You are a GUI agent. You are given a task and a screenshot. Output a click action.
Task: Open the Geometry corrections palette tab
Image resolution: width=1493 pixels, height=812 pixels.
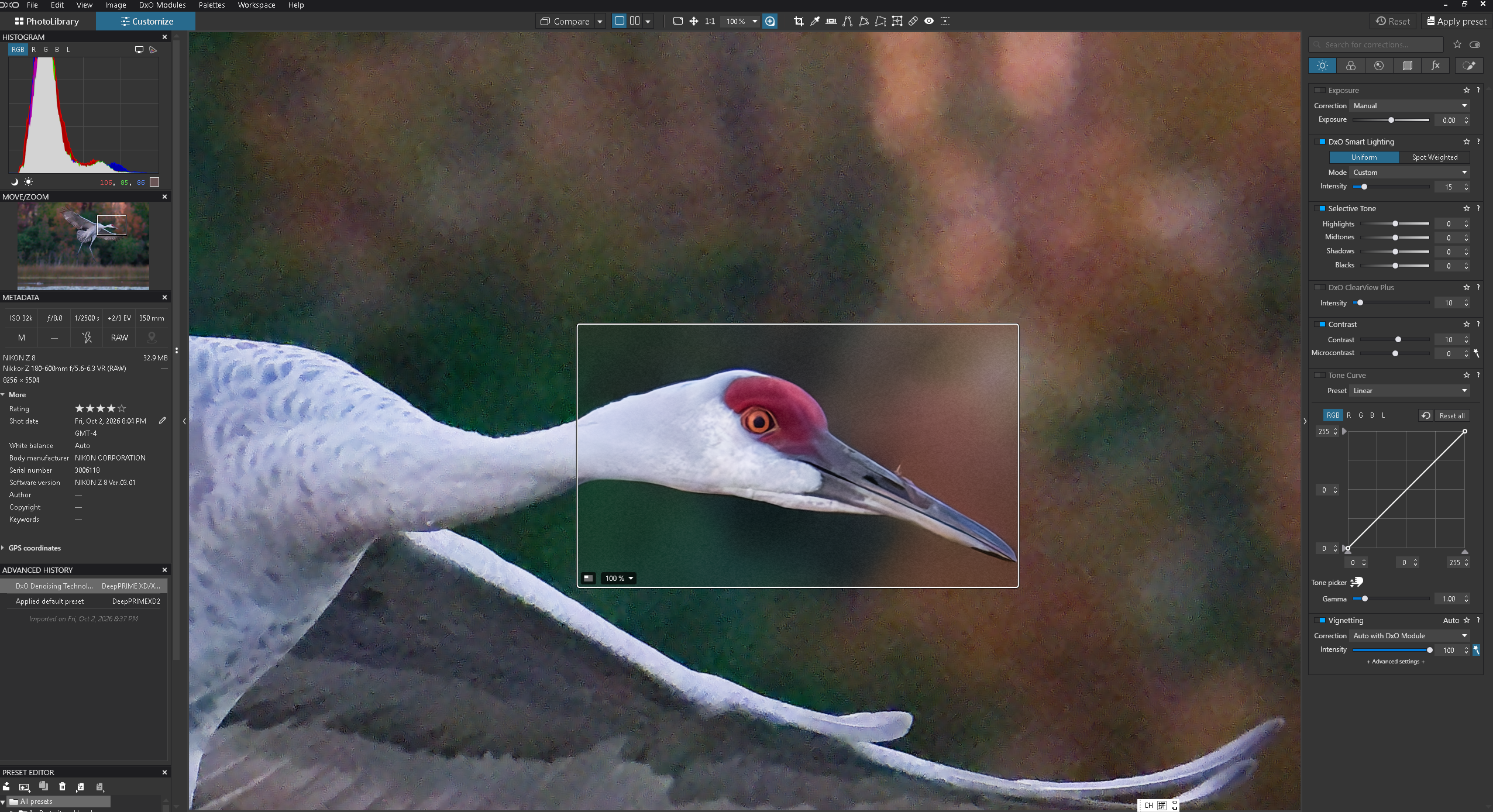[x=1408, y=66]
